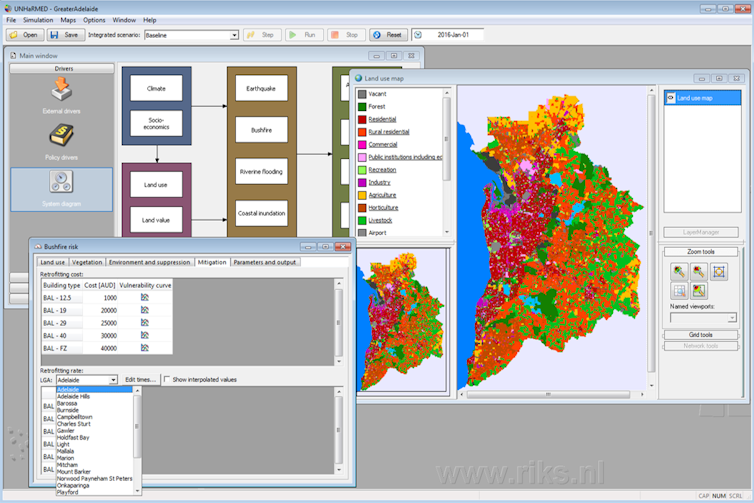The width and height of the screenshot is (754, 503).
Task: Open the Bushfire model block
Action: click(x=261, y=130)
